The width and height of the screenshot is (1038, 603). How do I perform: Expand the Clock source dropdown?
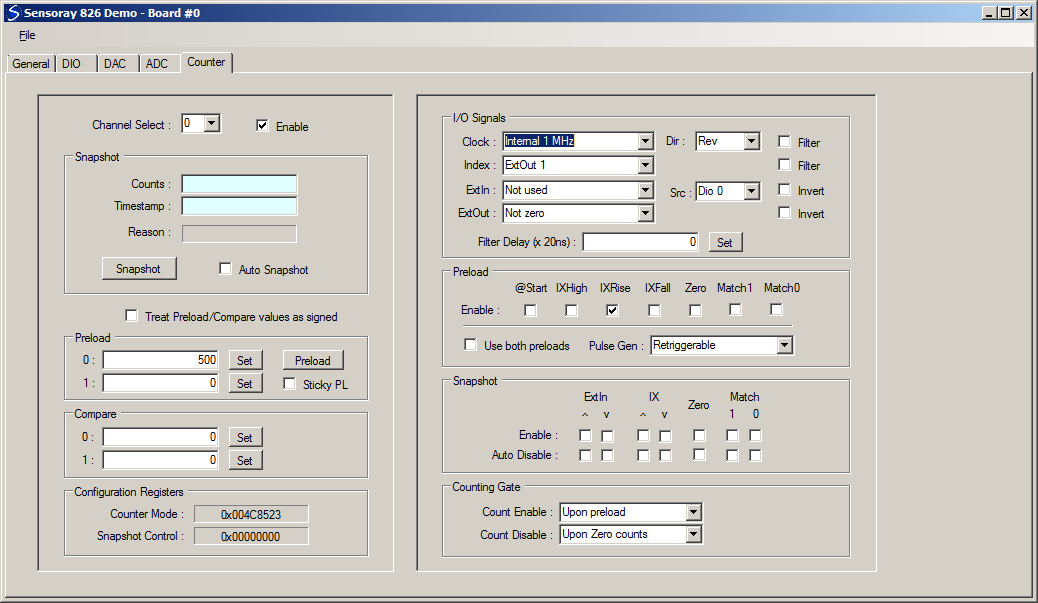pyautogui.click(x=645, y=141)
